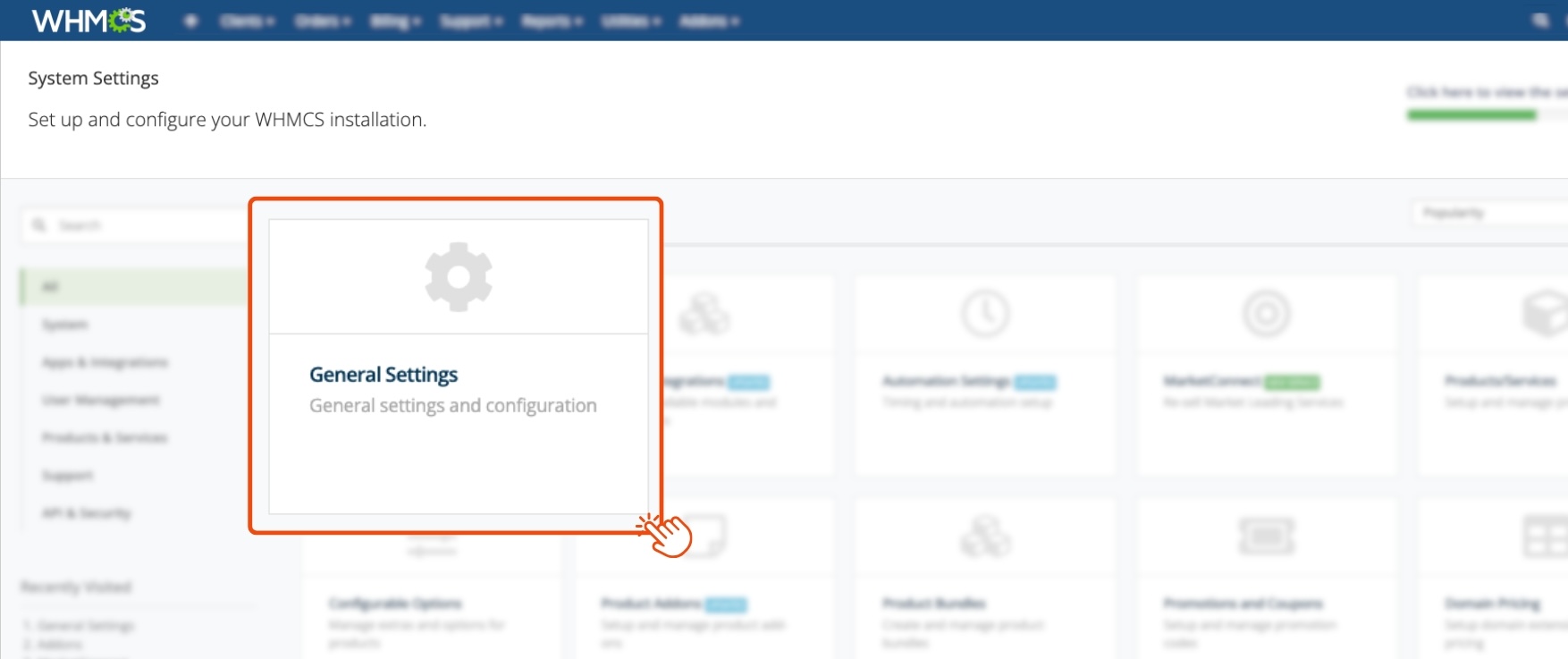The height and width of the screenshot is (659, 1568).
Task: Click the Product Bundles cubes icon
Action: pos(985,536)
